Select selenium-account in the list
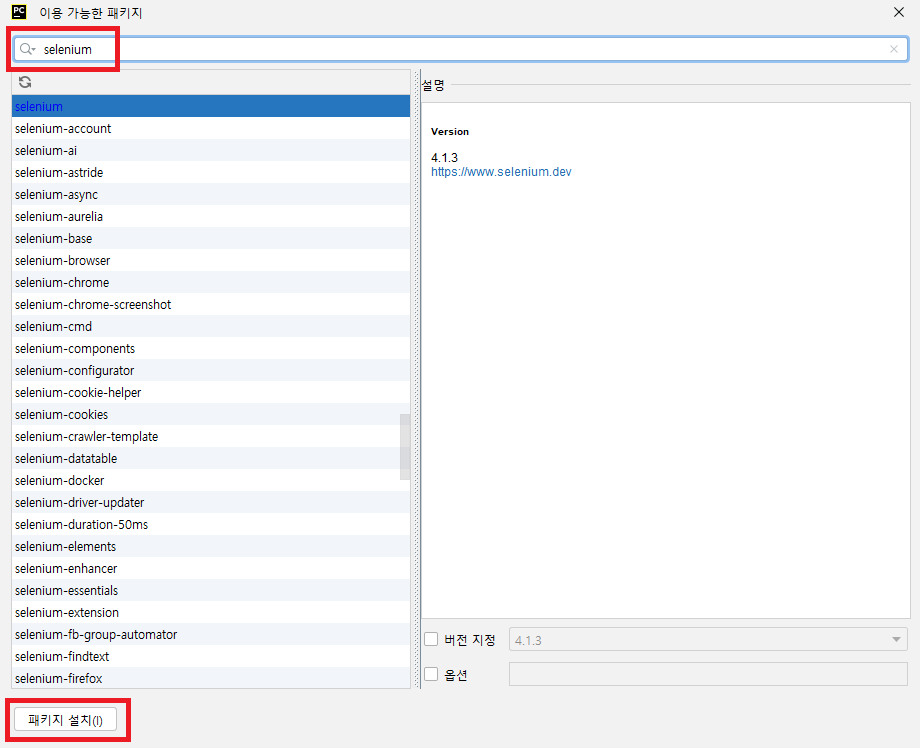920x748 pixels. coord(211,128)
